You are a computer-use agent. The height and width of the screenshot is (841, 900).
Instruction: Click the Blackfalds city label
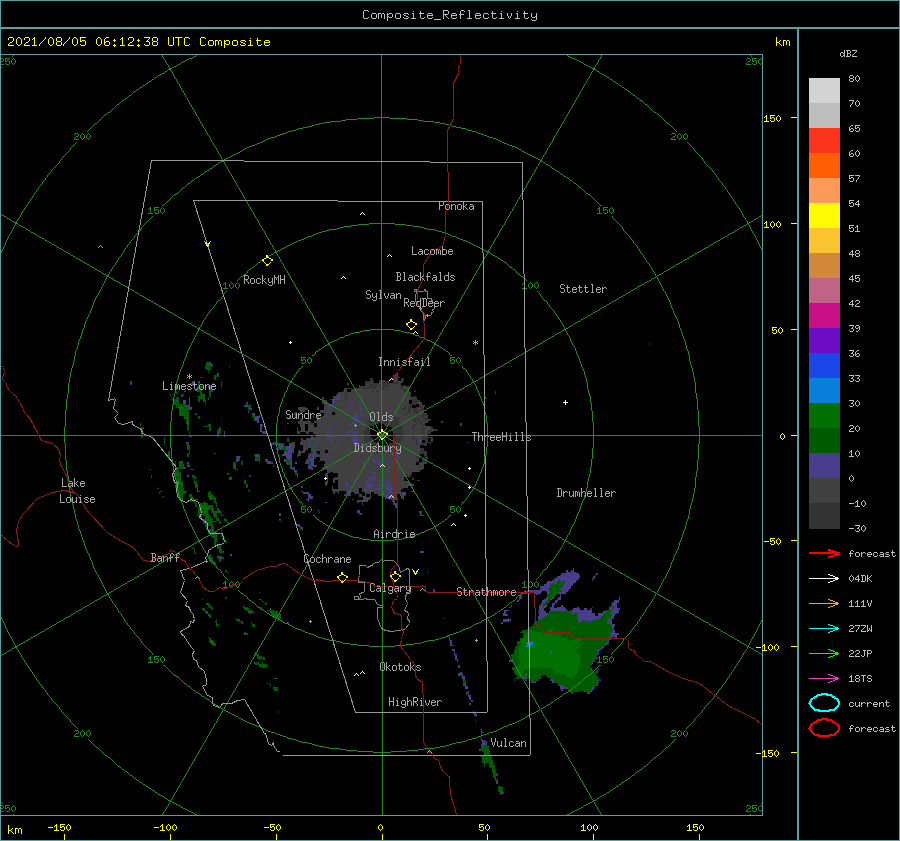[x=425, y=277]
